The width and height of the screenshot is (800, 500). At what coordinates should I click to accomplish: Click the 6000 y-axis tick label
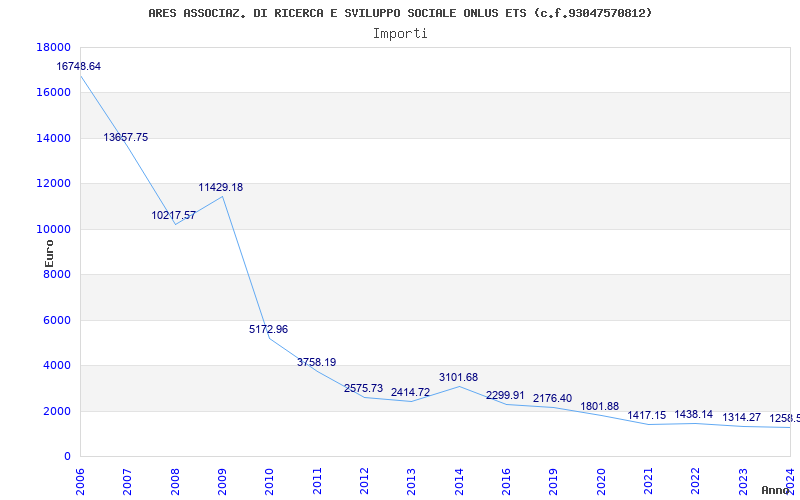(56, 320)
